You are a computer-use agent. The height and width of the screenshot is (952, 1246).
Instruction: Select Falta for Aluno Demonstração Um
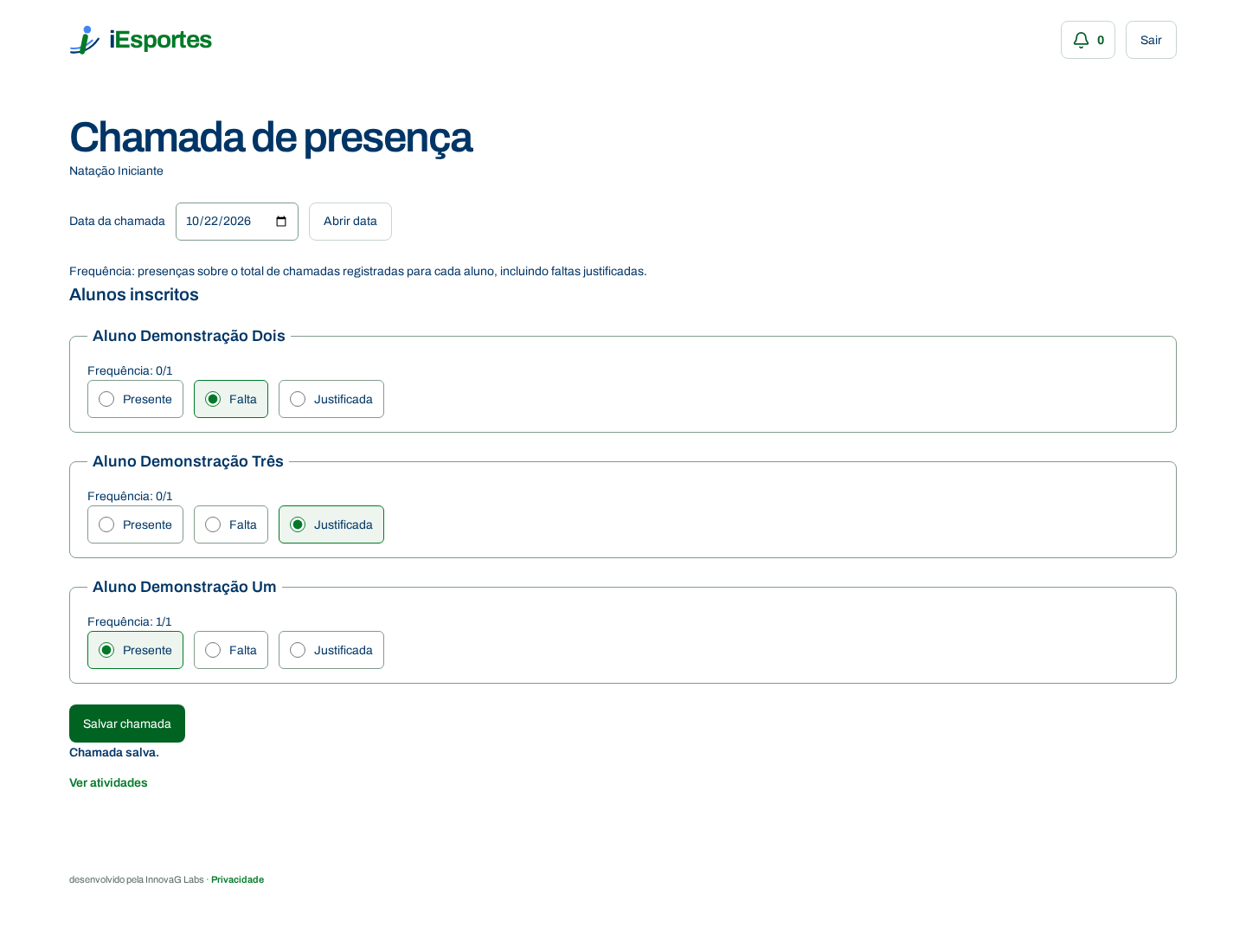pos(231,650)
